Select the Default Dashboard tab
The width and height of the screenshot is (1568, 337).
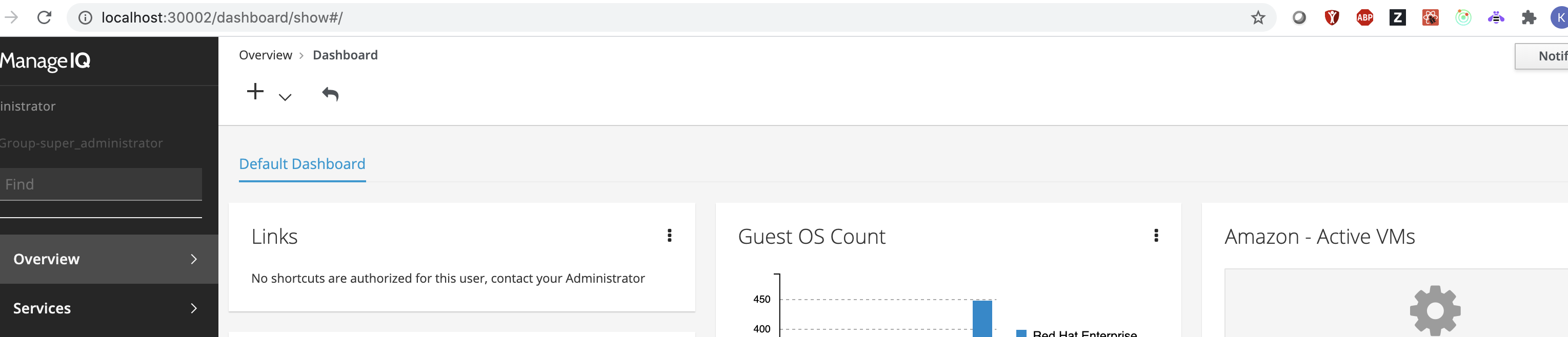302,163
